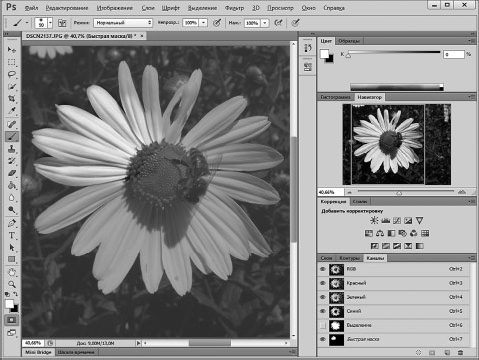The width and height of the screenshot is (479, 360).
Task: Switch to the Гистограмма tab
Action: [335, 97]
